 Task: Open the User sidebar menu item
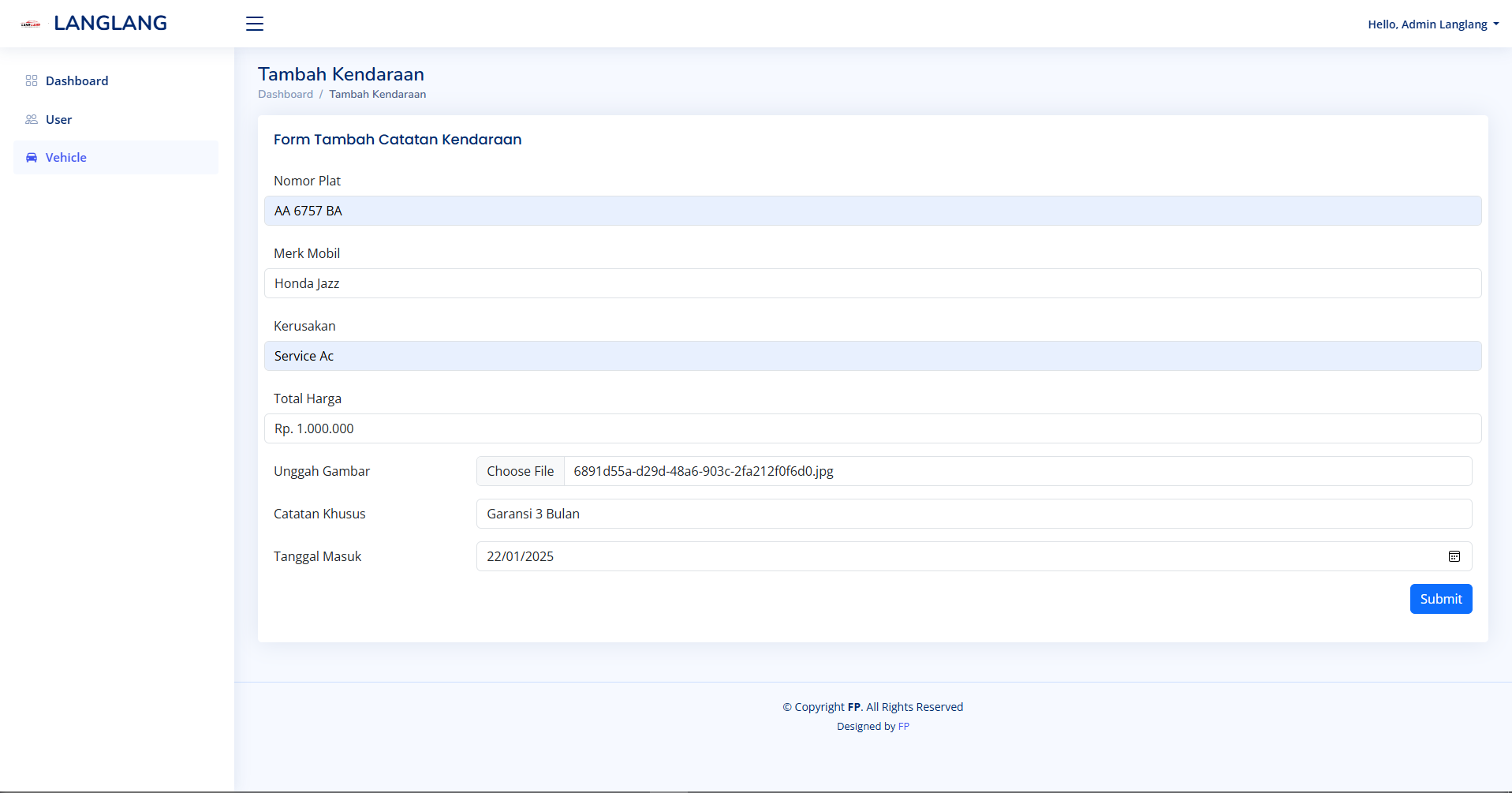58,119
